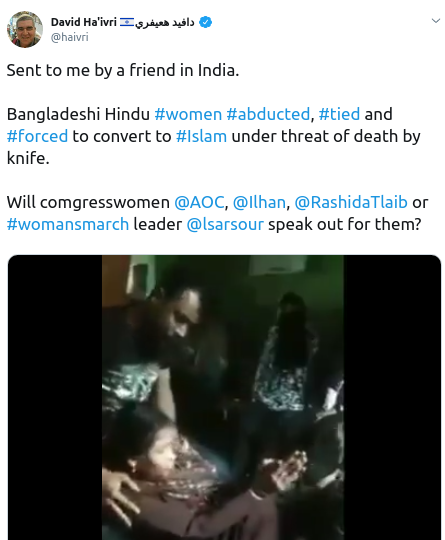Image resolution: width=445 pixels, height=540 pixels.
Task: Visit the @AOC mention
Action: (199, 202)
